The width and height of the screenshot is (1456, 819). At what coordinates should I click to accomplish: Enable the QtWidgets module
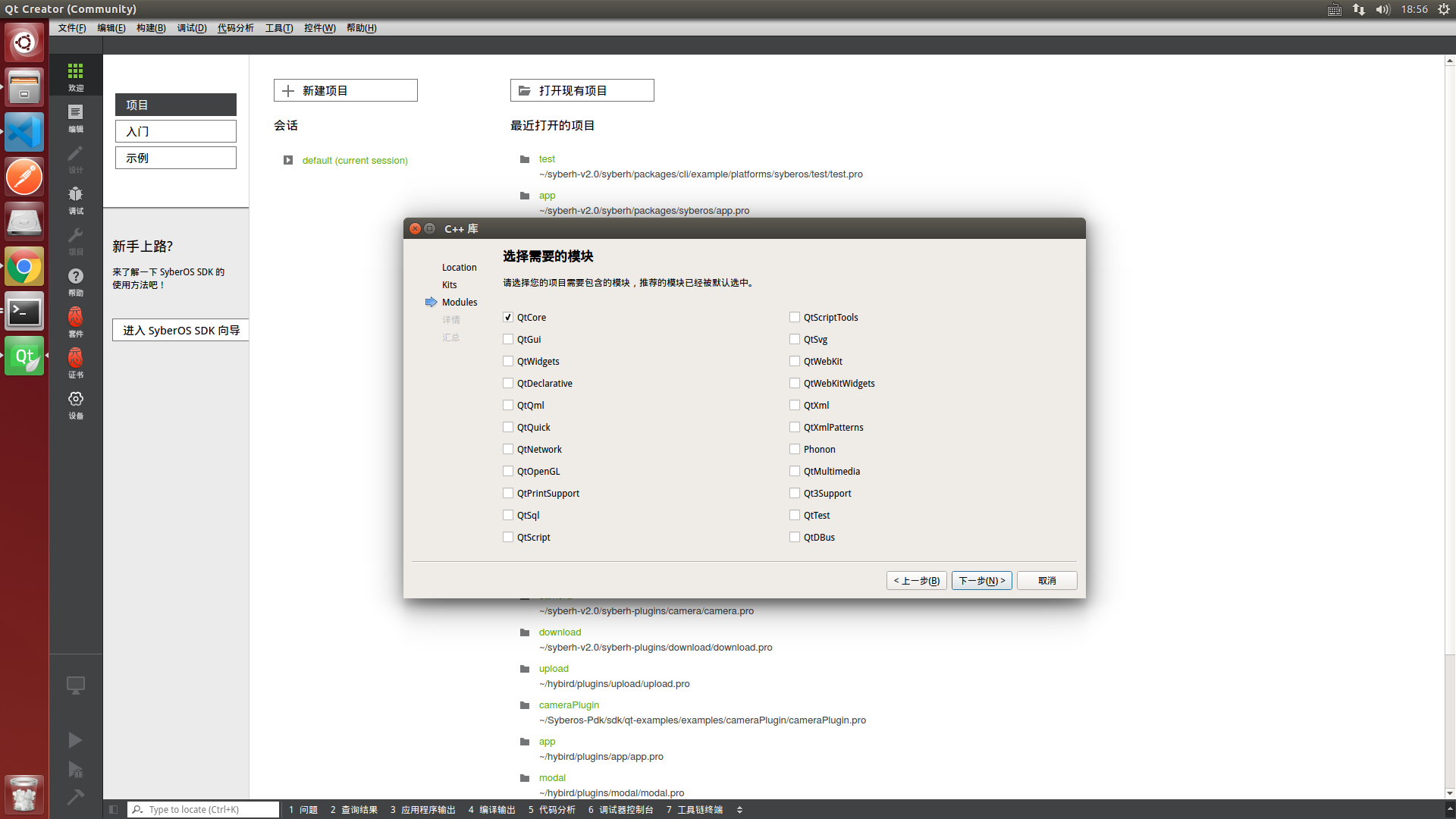508,361
